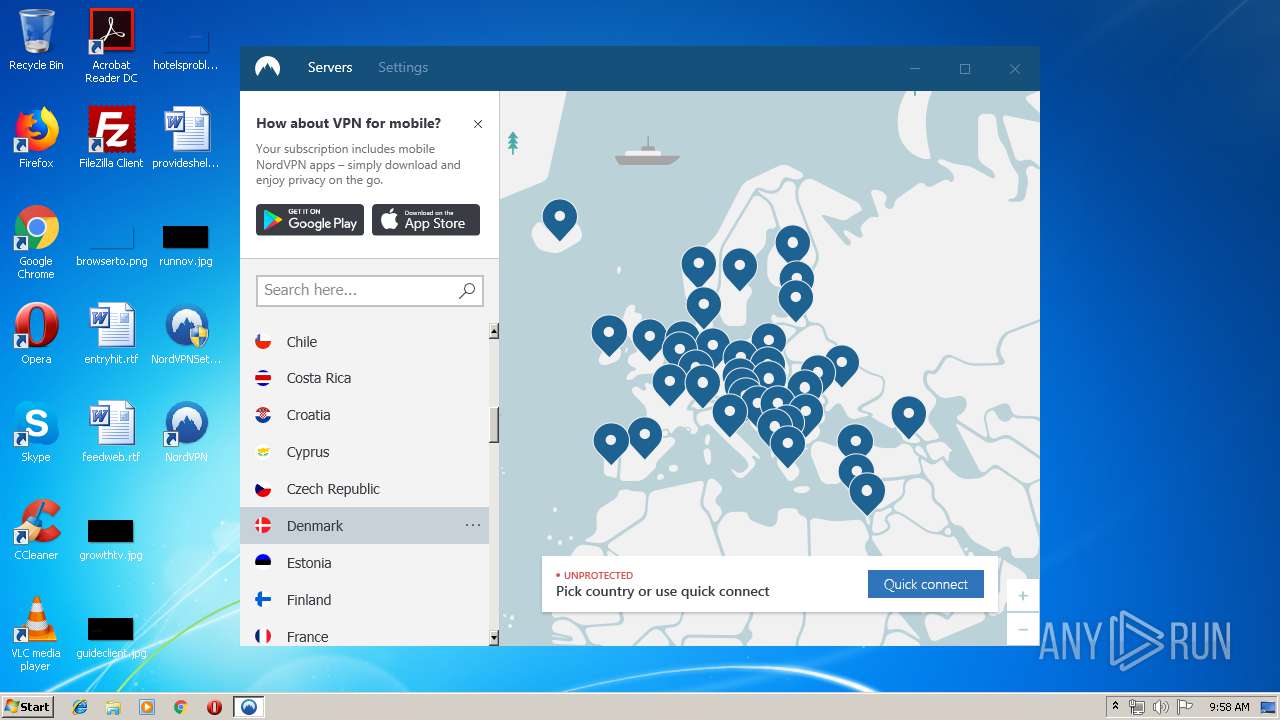Open the NordVPNSetup installer desktop icon
Screen dimensions: 1280x720
pos(186,334)
